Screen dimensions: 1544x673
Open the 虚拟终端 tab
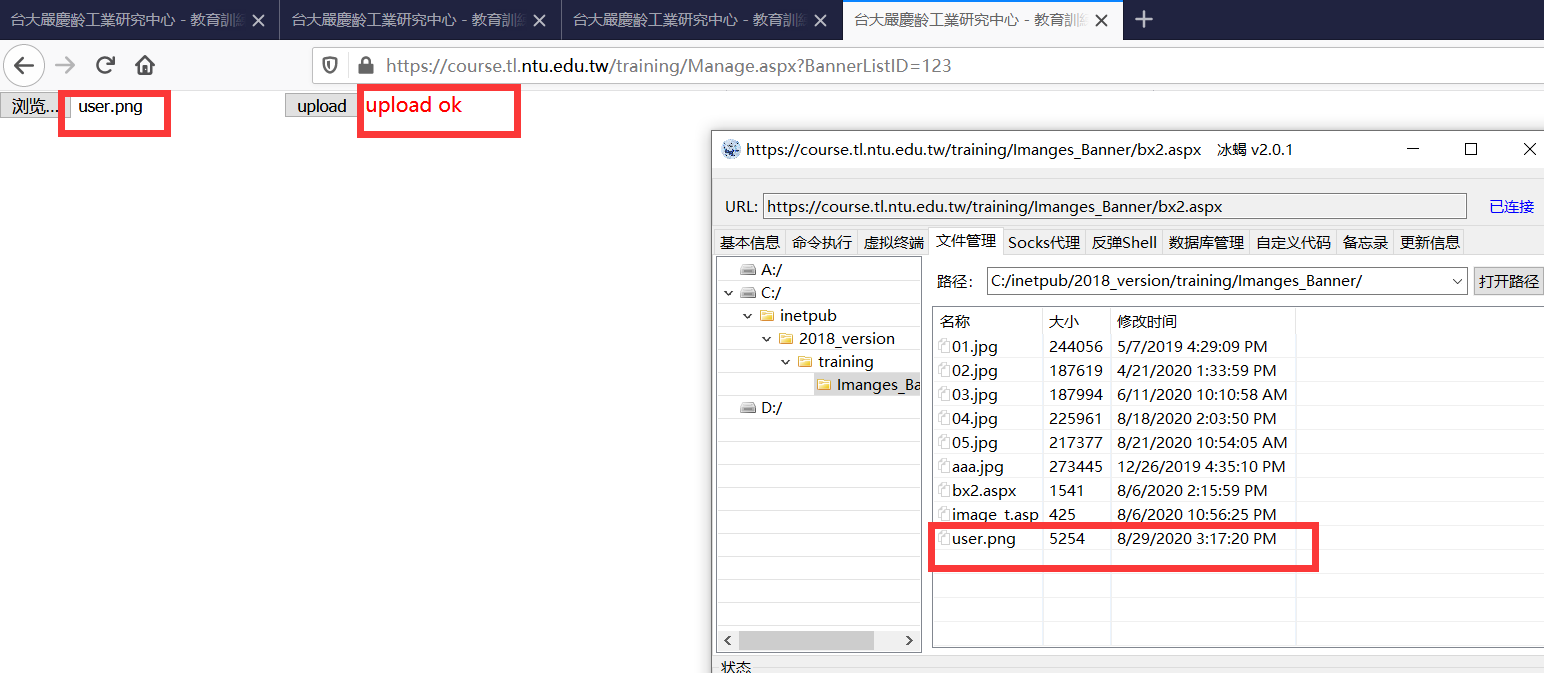(x=894, y=242)
